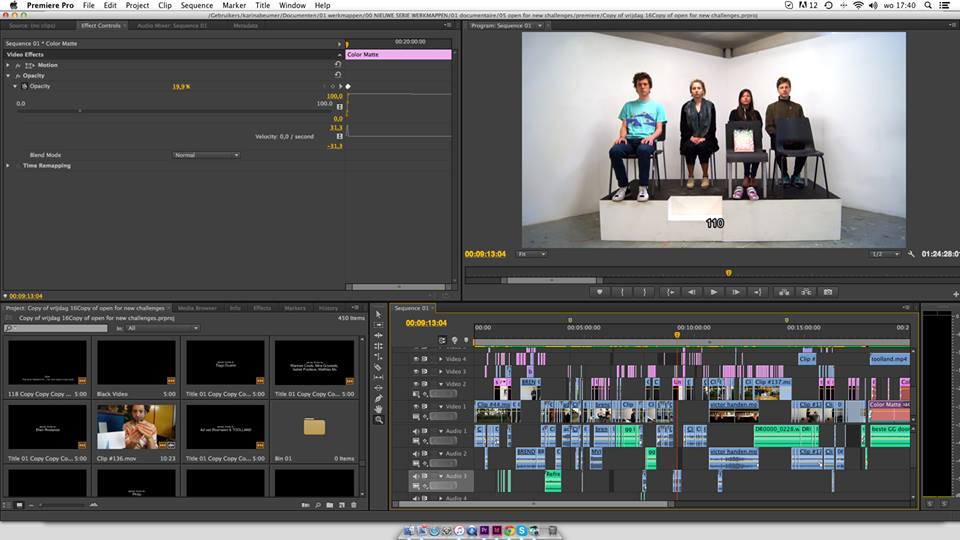Viewport: 960px width, 540px height.
Task: Mute Audio 1 track speaker icon
Action: (416, 431)
